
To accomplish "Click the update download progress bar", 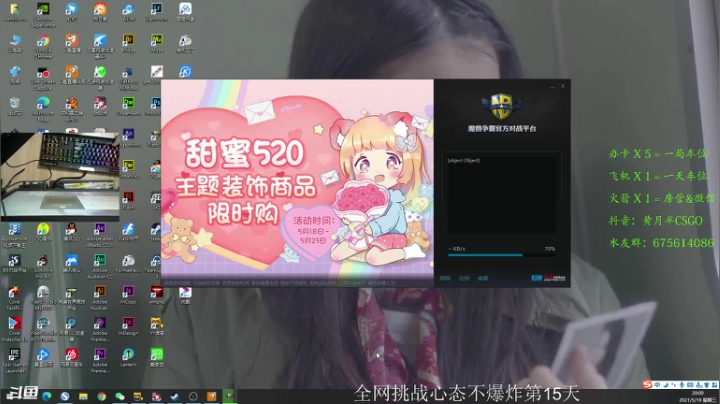I will click(501, 255).
